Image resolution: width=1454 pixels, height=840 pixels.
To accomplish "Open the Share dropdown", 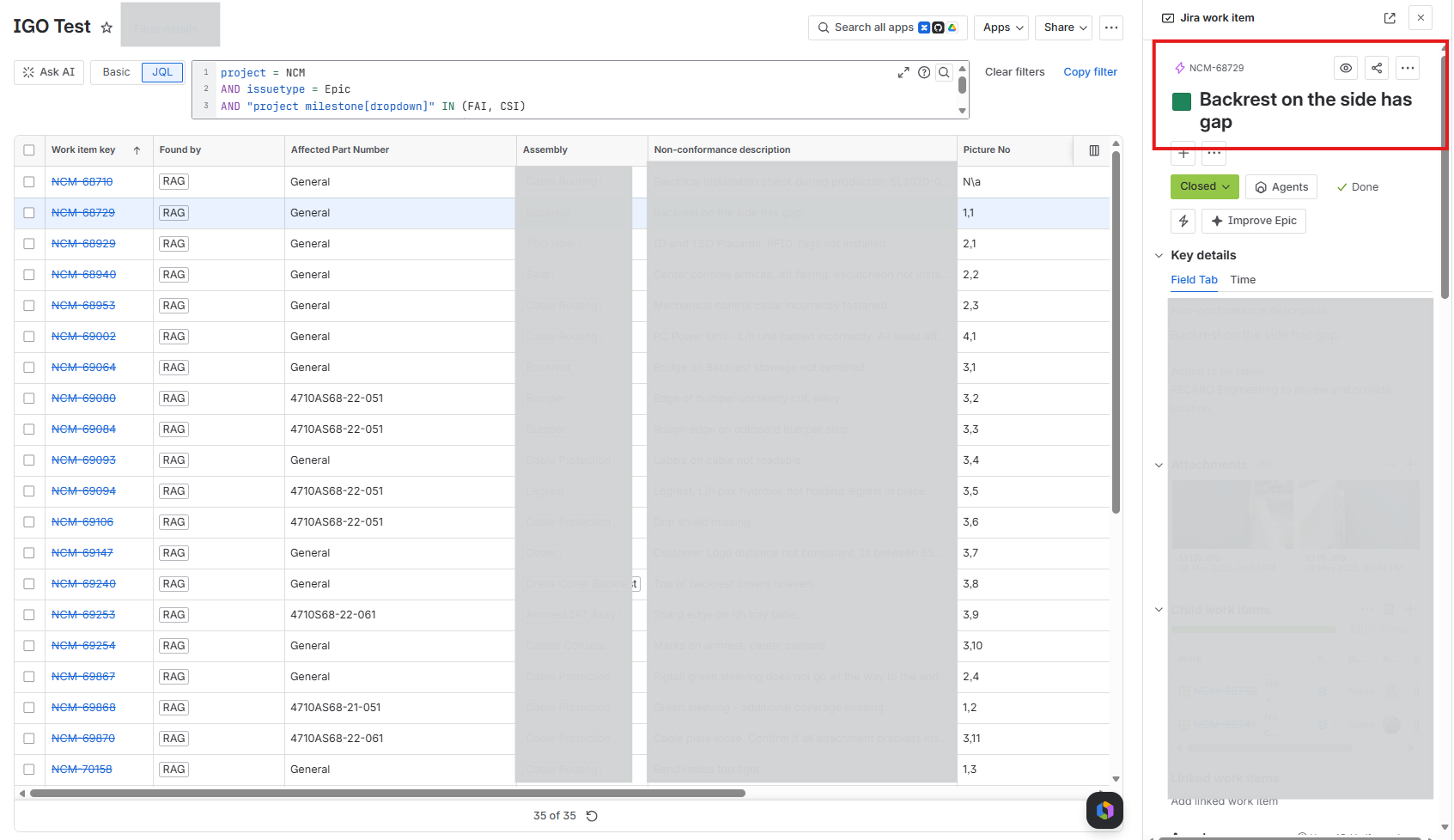I will point(1064,27).
